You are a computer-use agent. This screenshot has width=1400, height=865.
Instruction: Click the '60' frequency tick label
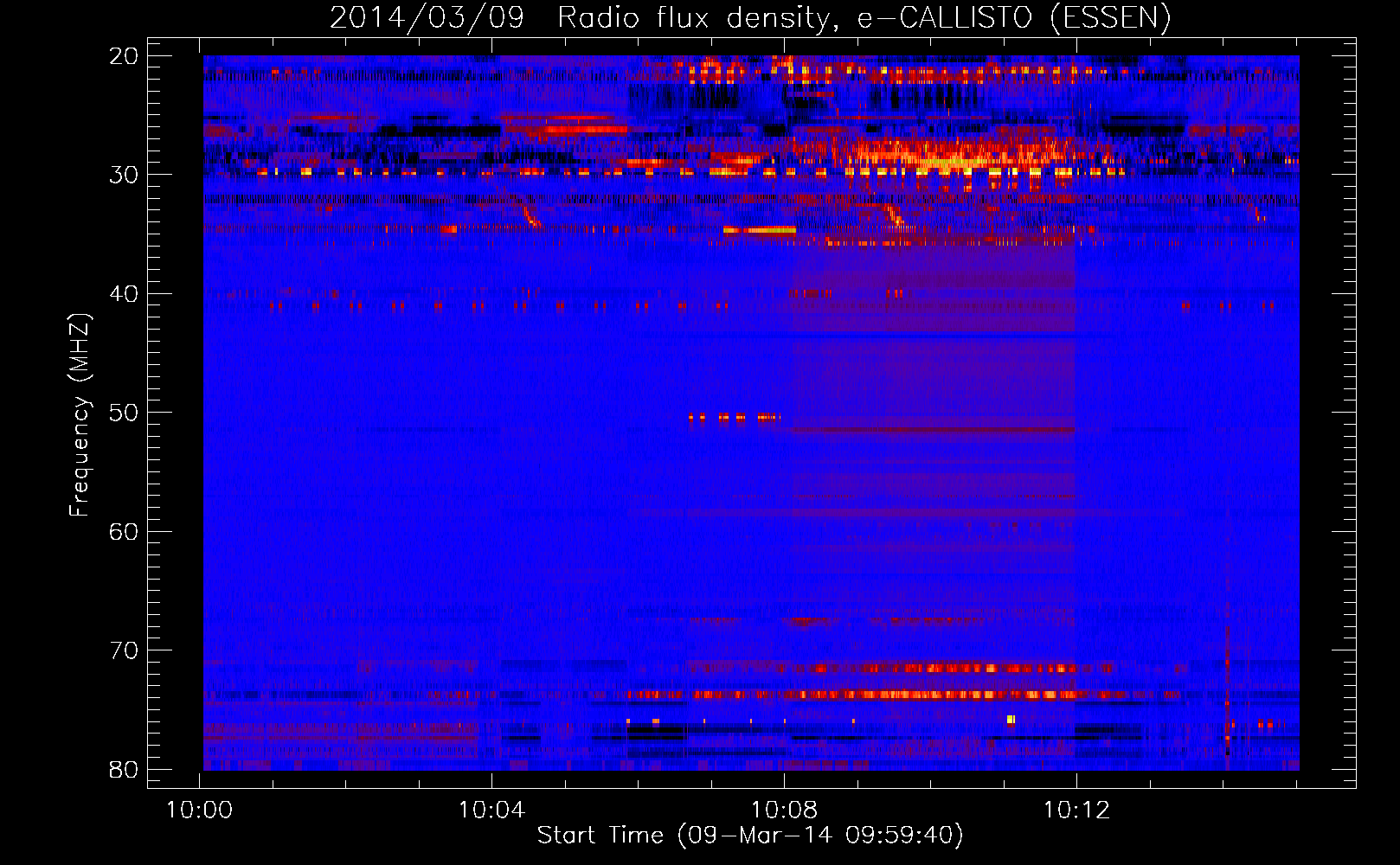point(124,531)
